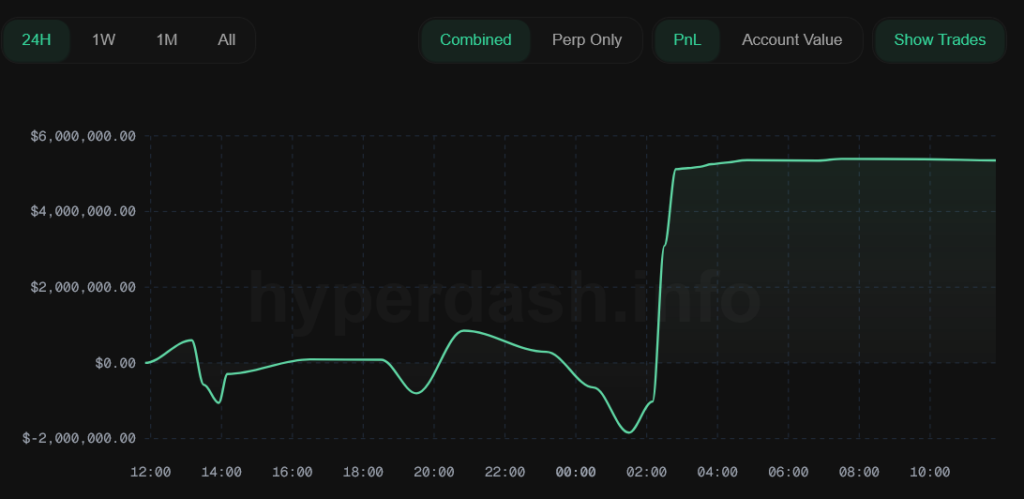Click the $6,000,000.00 y-axis label
This screenshot has width=1024, height=499.
pos(87,136)
